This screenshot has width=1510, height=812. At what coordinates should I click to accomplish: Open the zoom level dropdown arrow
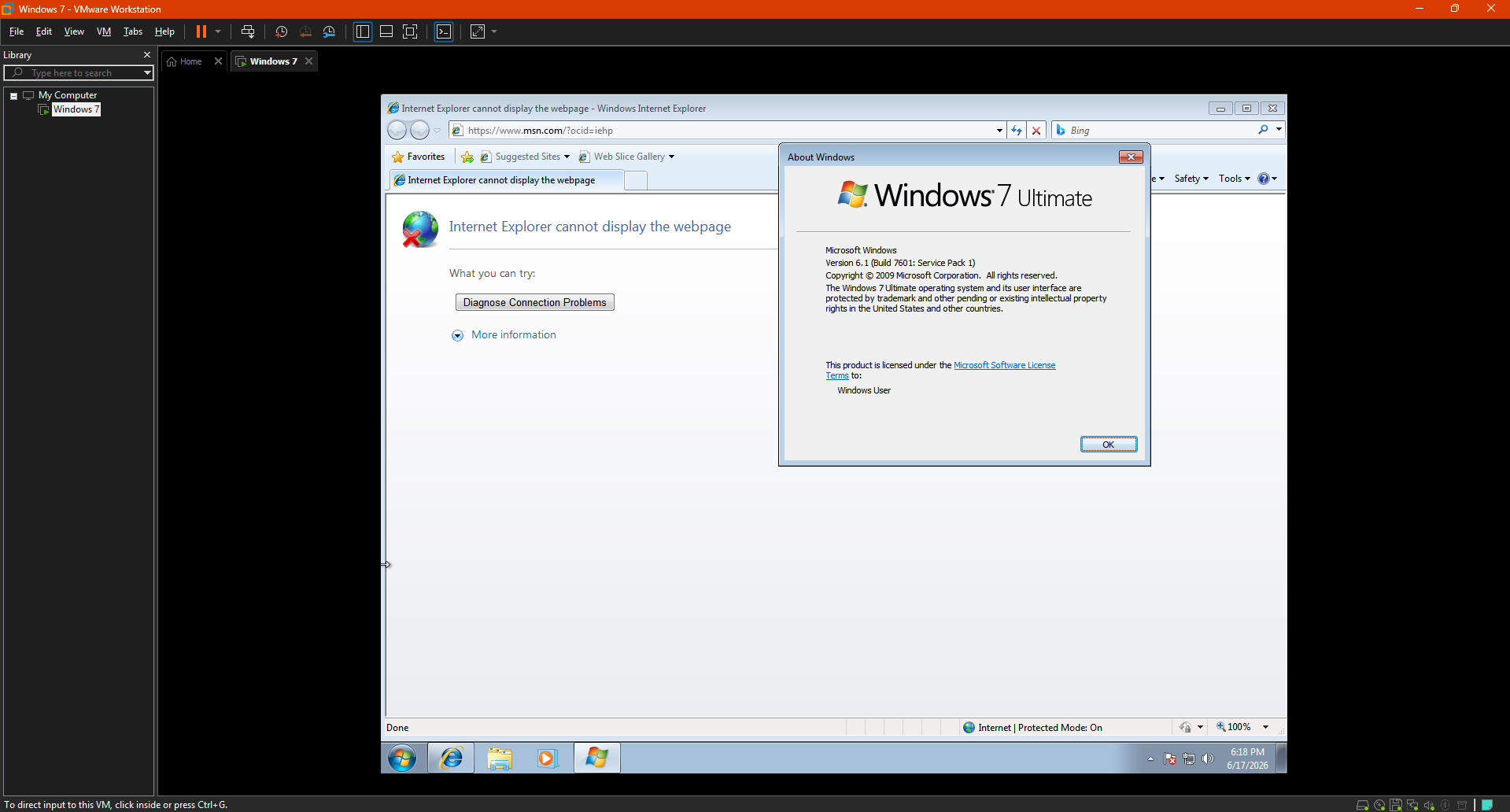pyautogui.click(x=1266, y=727)
